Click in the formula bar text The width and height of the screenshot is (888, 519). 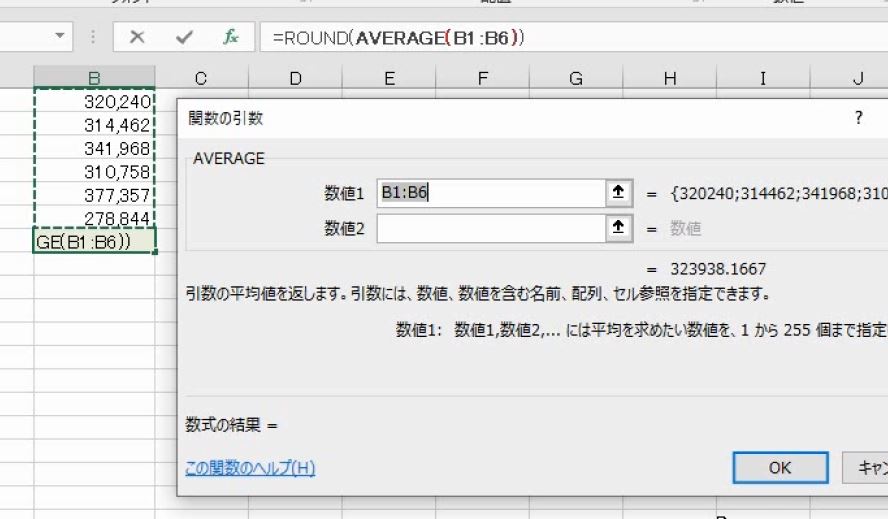pos(398,38)
